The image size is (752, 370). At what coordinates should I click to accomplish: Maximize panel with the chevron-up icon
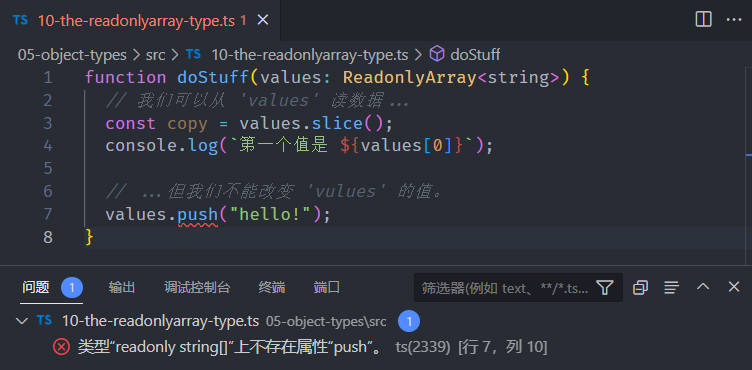tap(703, 287)
